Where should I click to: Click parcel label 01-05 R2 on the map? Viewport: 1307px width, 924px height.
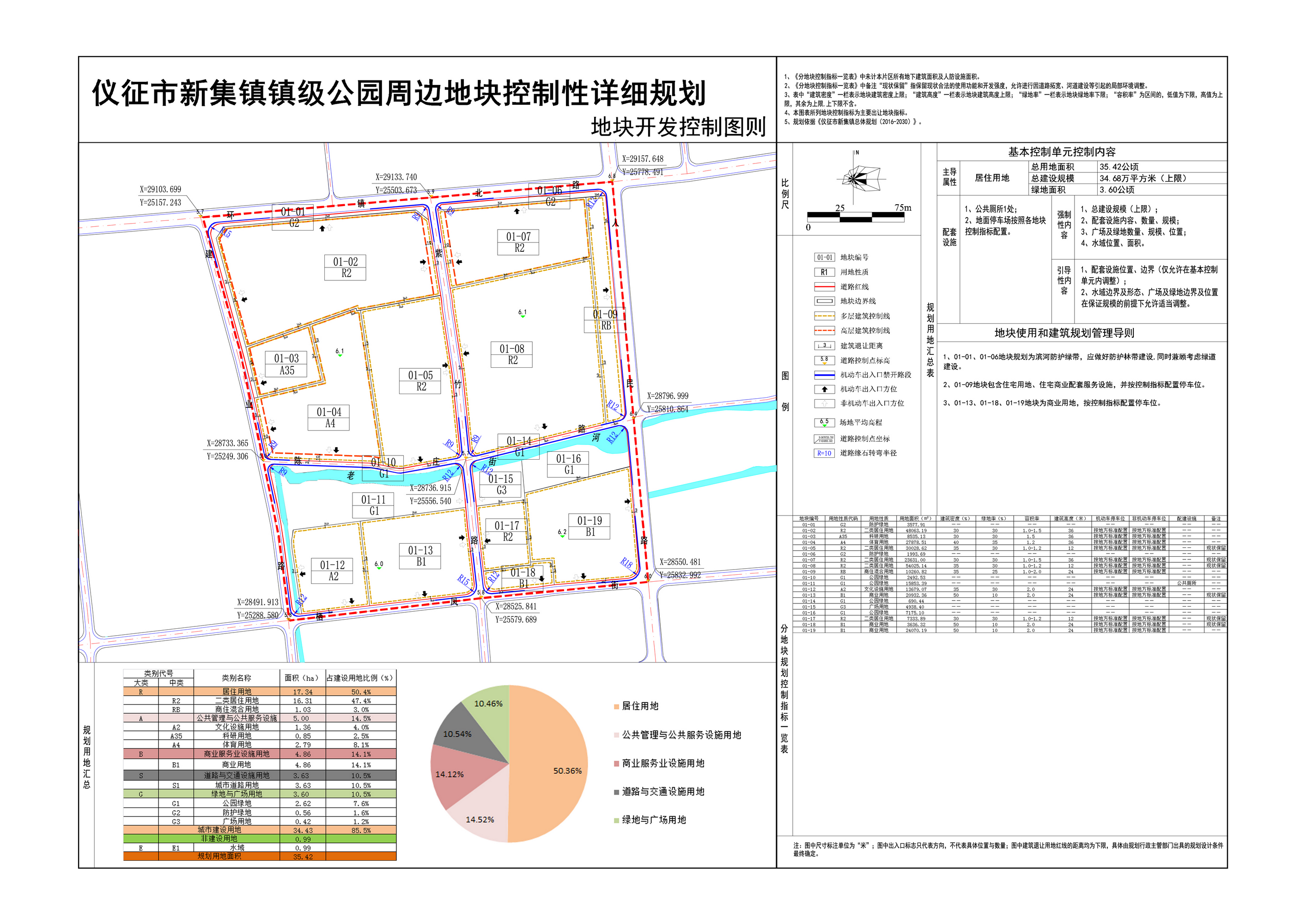(421, 381)
